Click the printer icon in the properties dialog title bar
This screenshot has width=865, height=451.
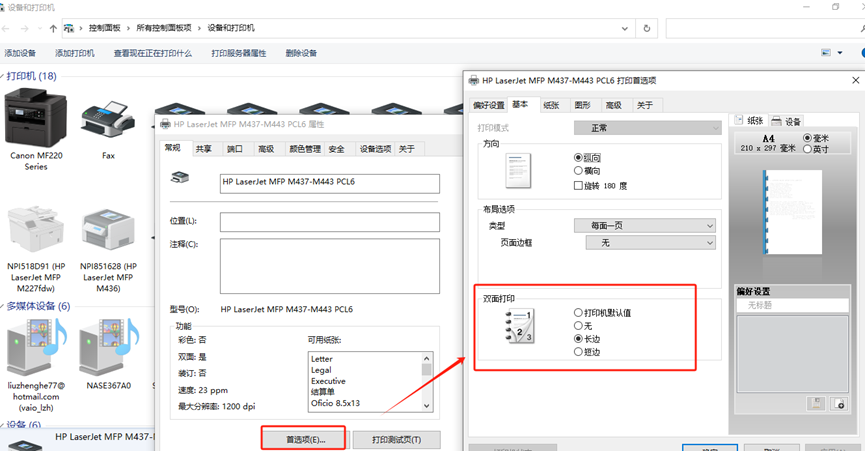[165, 124]
